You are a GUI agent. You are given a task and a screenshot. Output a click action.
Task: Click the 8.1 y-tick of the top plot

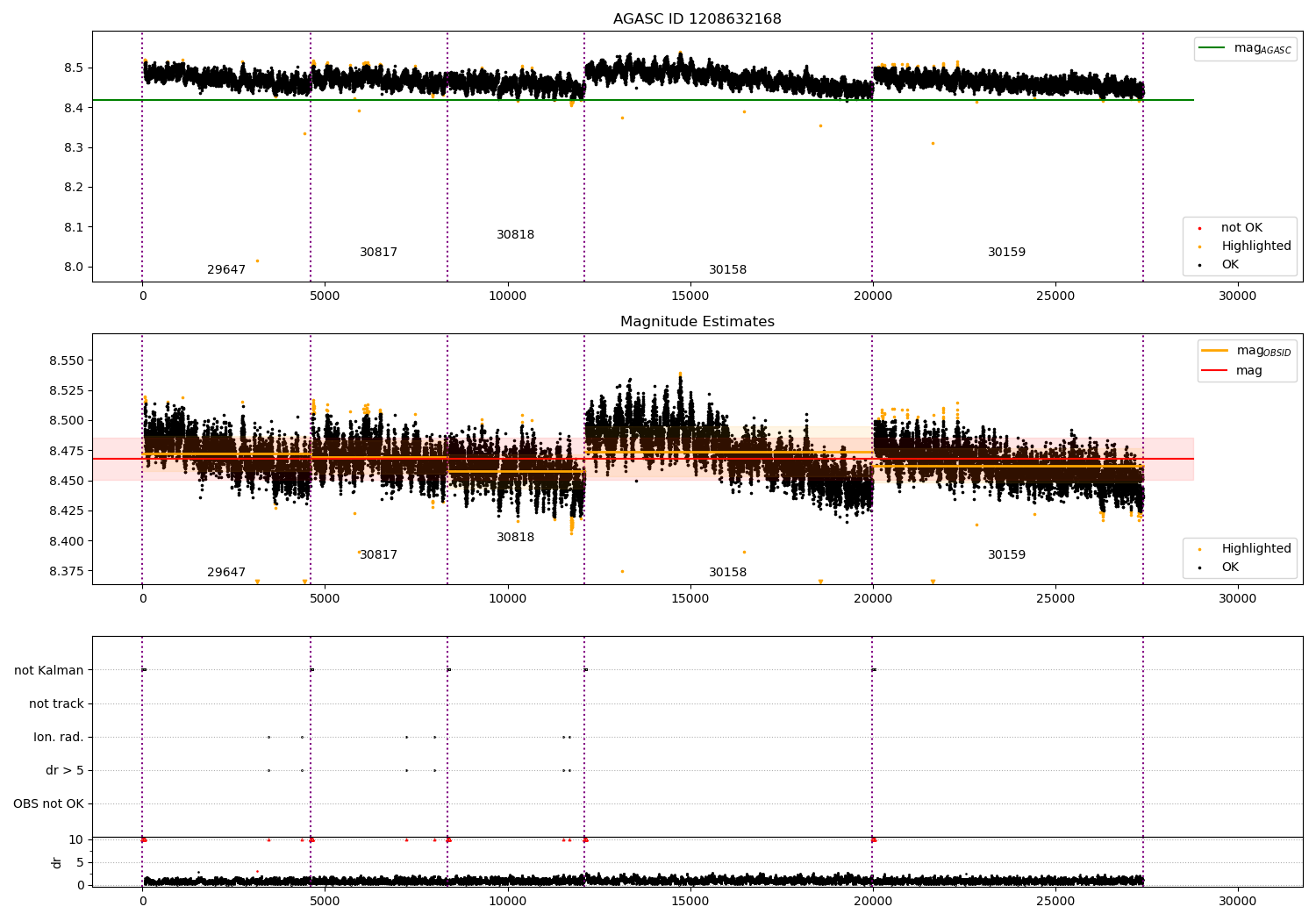tap(74, 227)
